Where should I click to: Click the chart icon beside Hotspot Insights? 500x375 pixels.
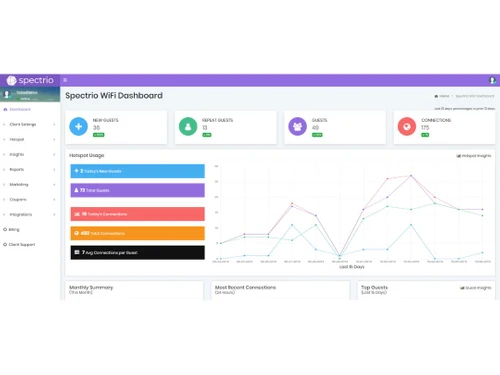(x=458, y=156)
